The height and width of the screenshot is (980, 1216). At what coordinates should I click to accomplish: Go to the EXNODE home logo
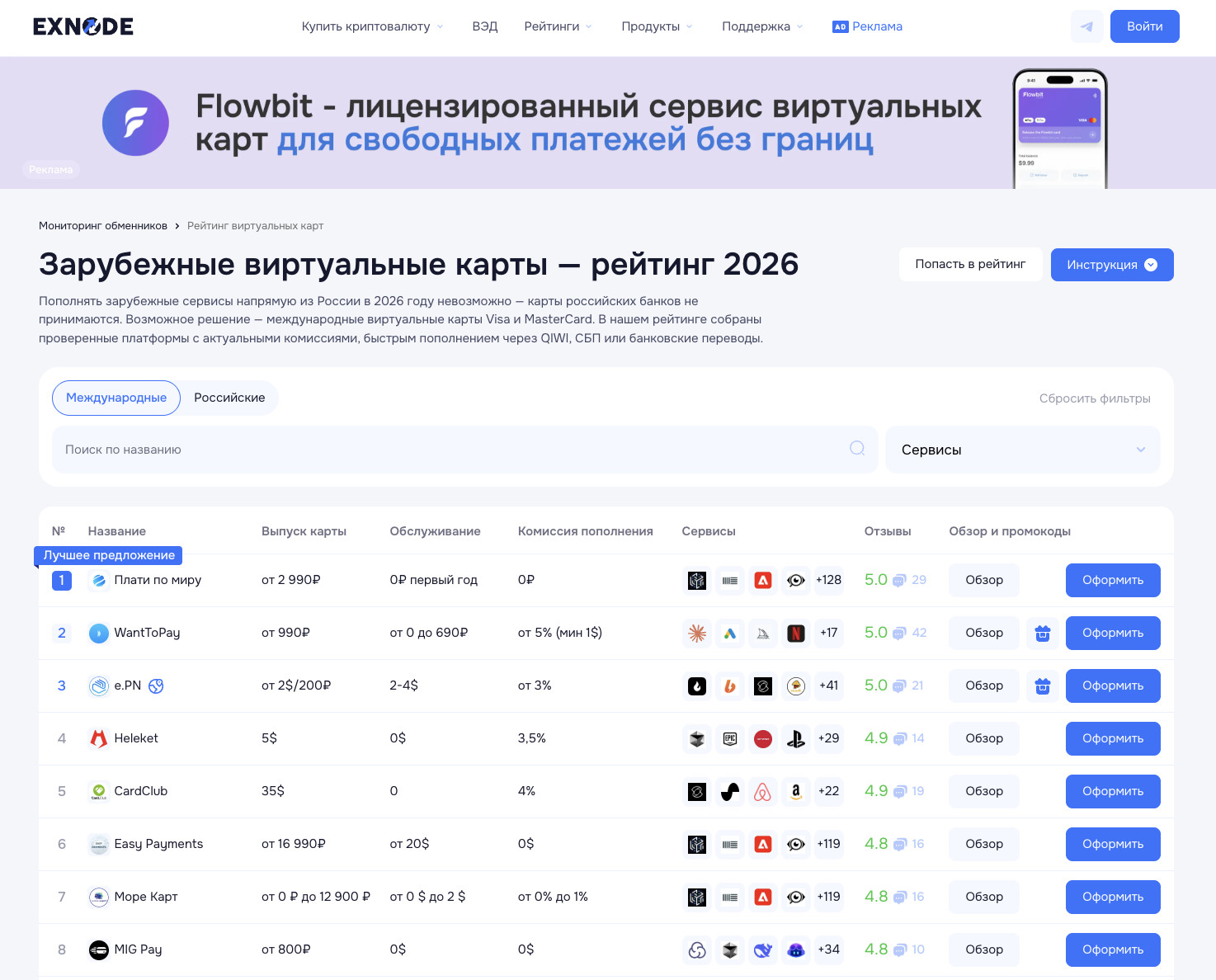pos(83,26)
